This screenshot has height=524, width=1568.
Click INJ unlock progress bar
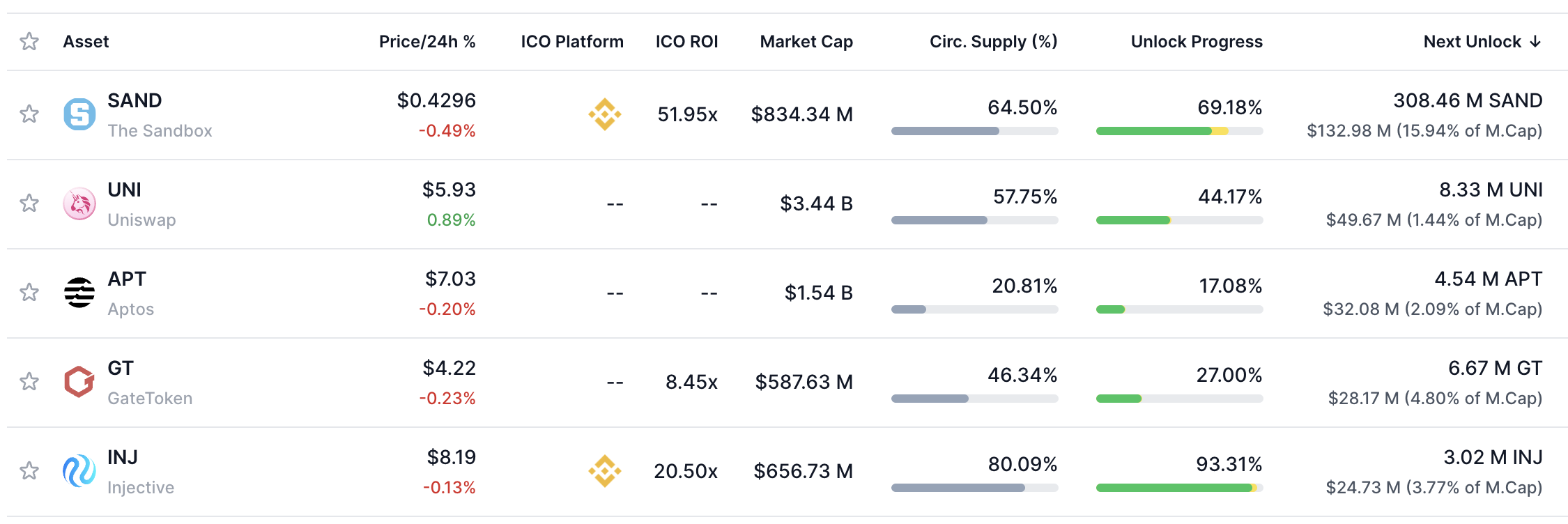1179,488
